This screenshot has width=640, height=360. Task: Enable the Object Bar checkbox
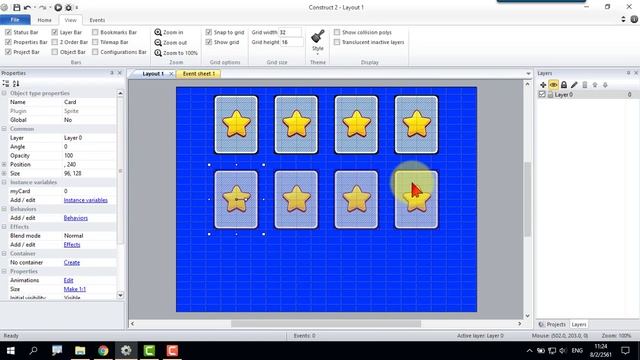pos(55,52)
